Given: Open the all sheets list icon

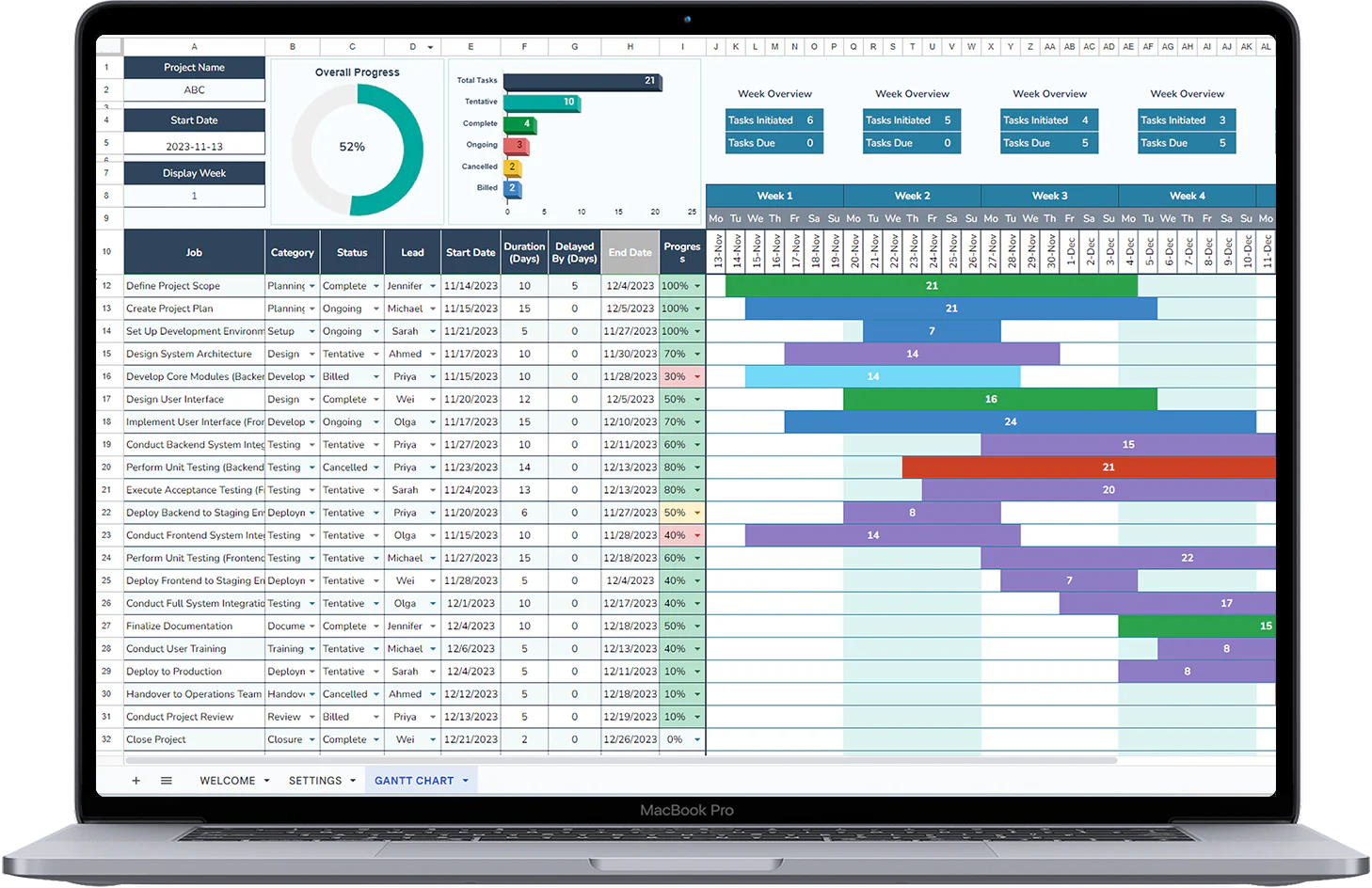Looking at the screenshot, I should [167, 781].
